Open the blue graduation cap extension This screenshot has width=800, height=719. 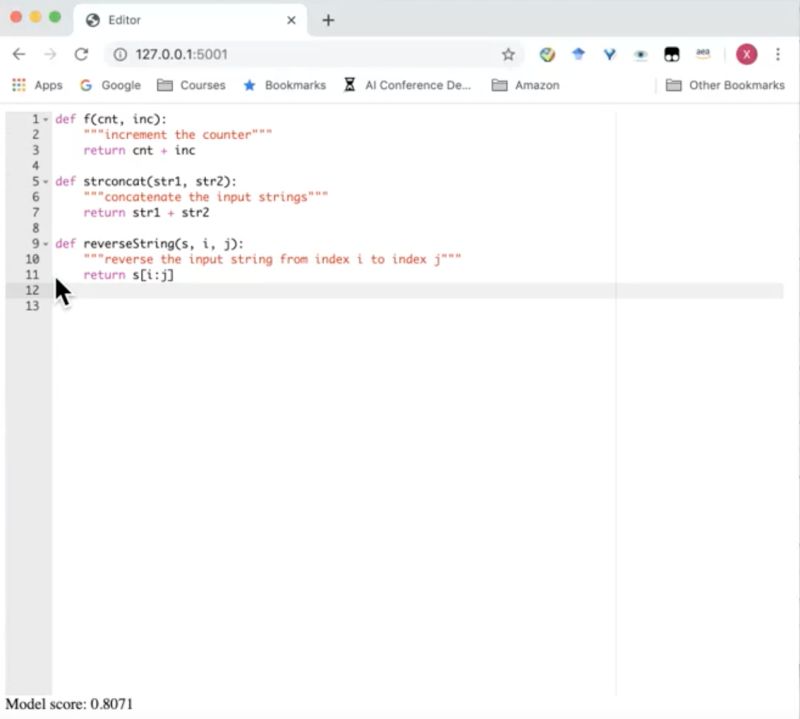(579, 54)
